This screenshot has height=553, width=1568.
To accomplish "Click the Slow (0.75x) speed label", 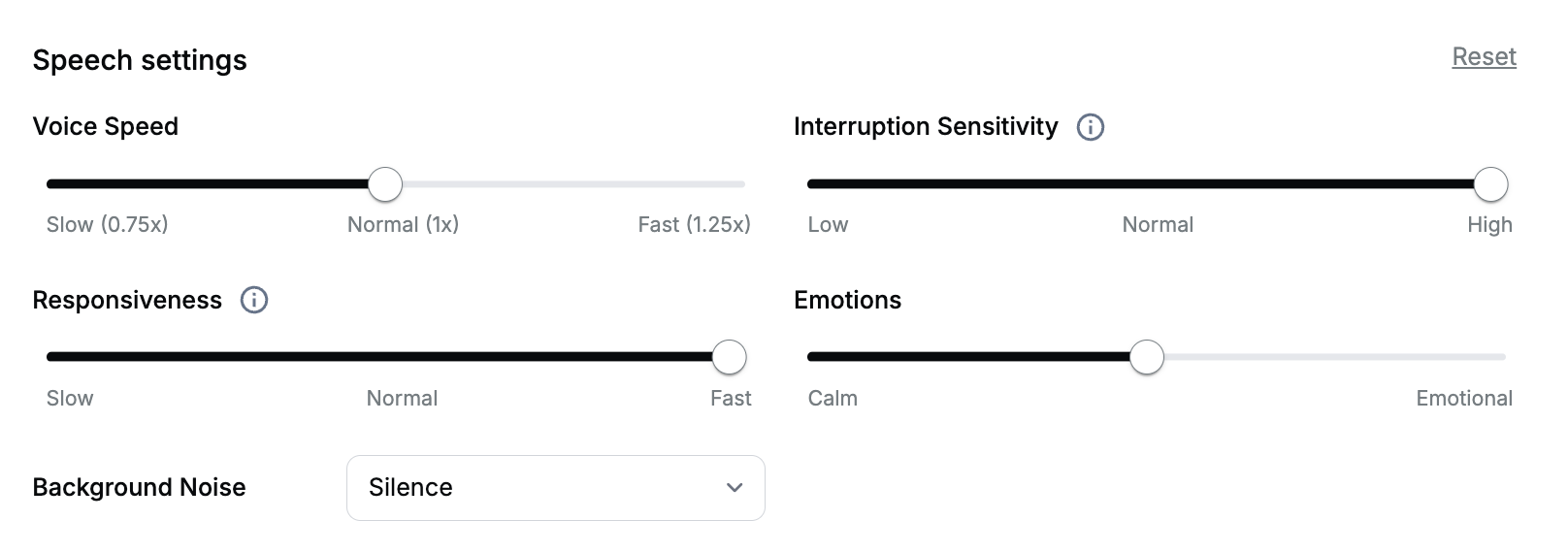I will click(108, 225).
